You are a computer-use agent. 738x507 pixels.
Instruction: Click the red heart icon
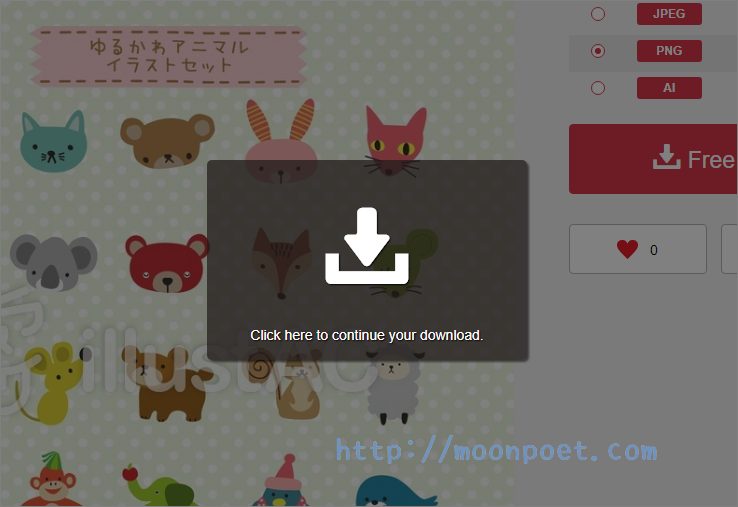pyautogui.click(x=627, y=249)
